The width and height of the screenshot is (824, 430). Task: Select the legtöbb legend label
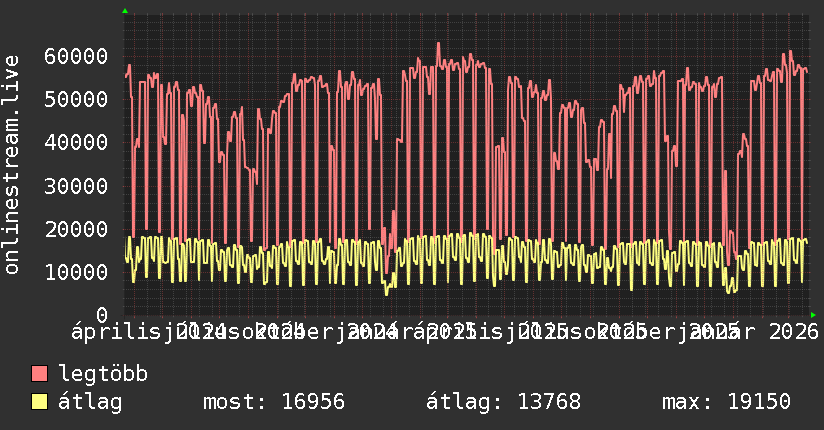point(103,375)
